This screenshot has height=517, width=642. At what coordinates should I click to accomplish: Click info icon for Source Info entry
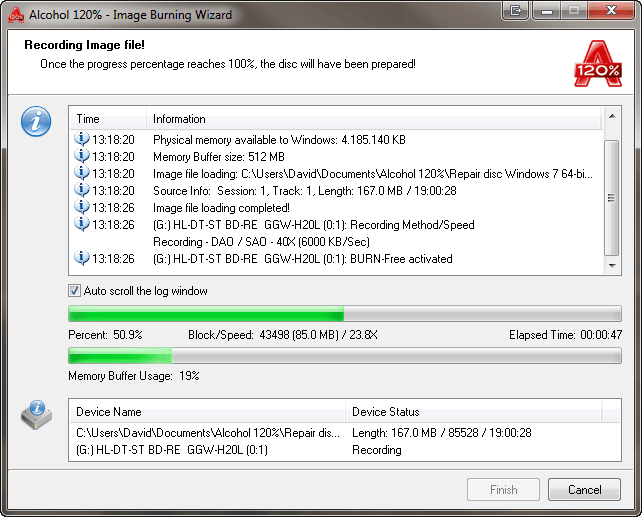81,190
